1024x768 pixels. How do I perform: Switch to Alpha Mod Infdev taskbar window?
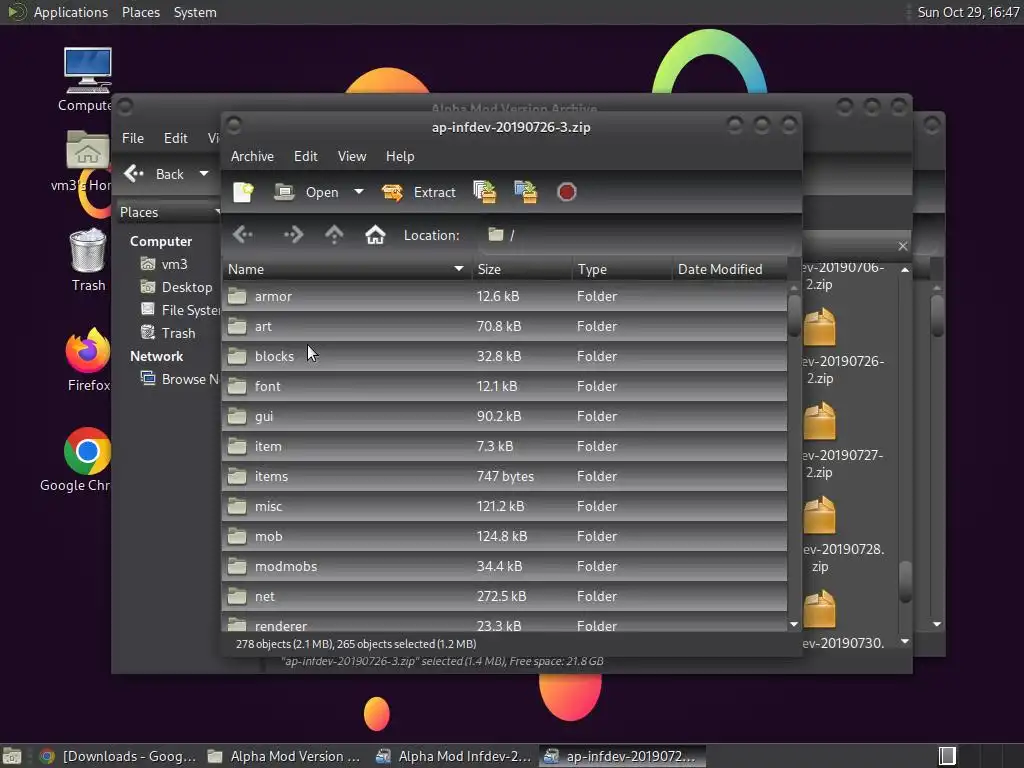coord(455,756)
